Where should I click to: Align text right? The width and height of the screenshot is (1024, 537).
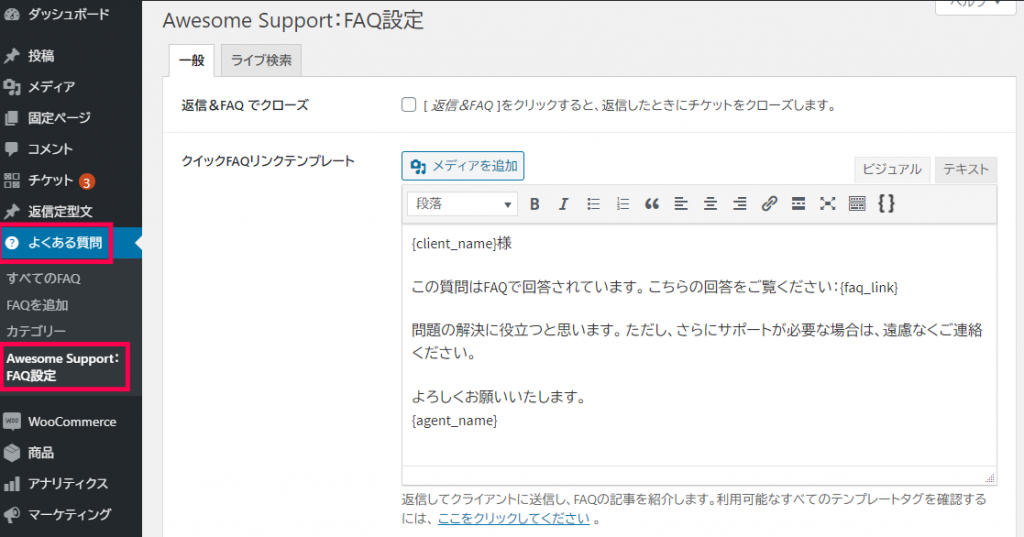click(740, 204)
